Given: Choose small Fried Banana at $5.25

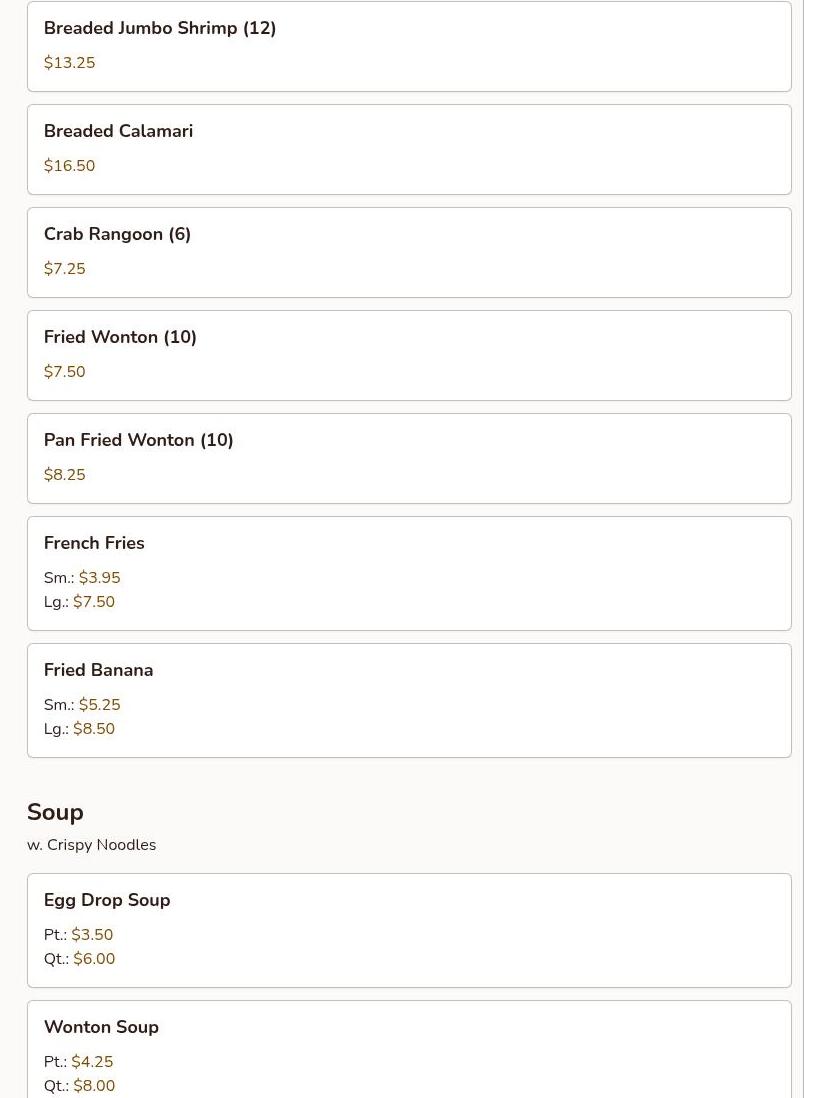Looking at the screenshot, I should pos(99,704).
